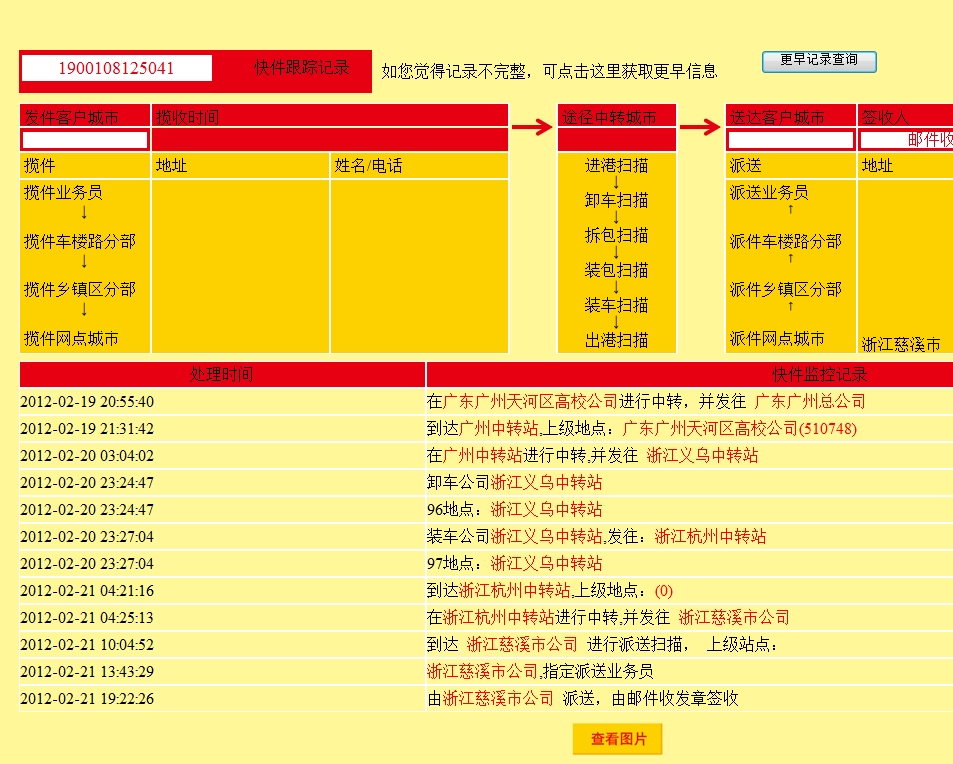
Task: Click the red arrow pointing to 途径中转城市
Action: tap(532, 127)
